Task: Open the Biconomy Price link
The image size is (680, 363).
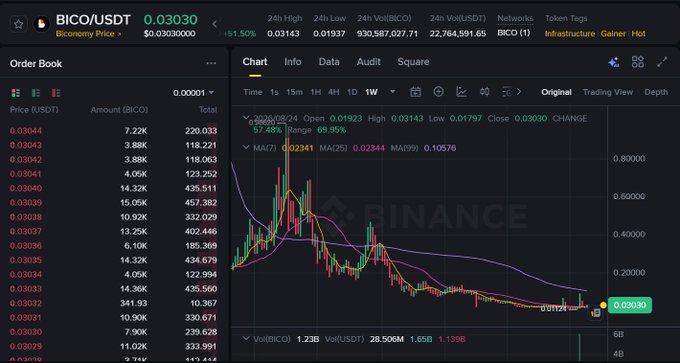Action: pyautogui.click(x=89, y=34)
